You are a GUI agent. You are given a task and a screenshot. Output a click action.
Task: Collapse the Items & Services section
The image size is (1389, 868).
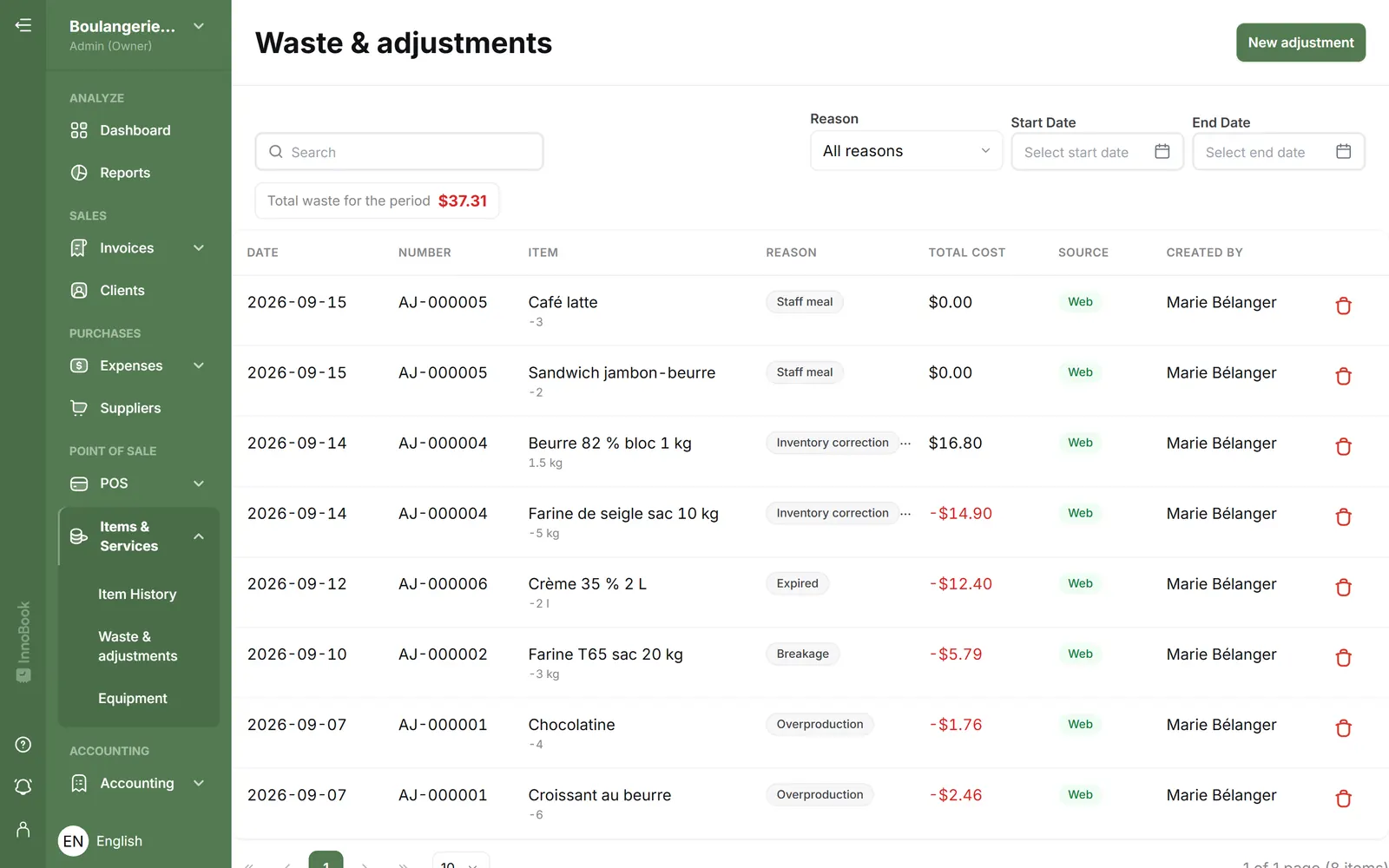coord(199,536)
